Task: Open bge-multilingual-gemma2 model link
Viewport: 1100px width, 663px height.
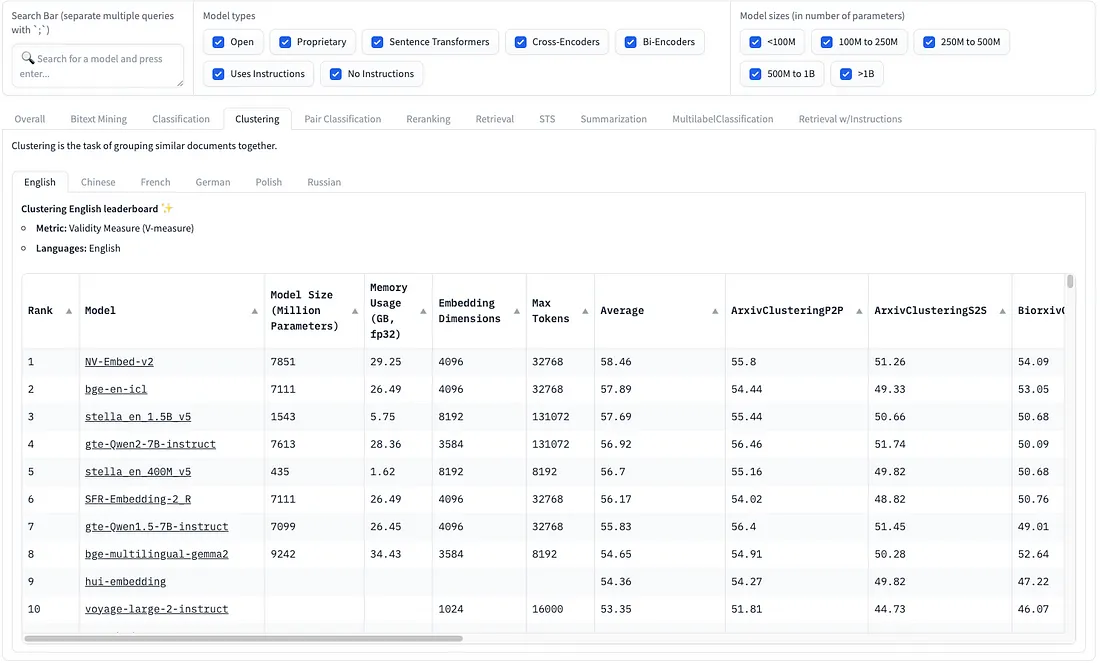Action: (156, 554)
